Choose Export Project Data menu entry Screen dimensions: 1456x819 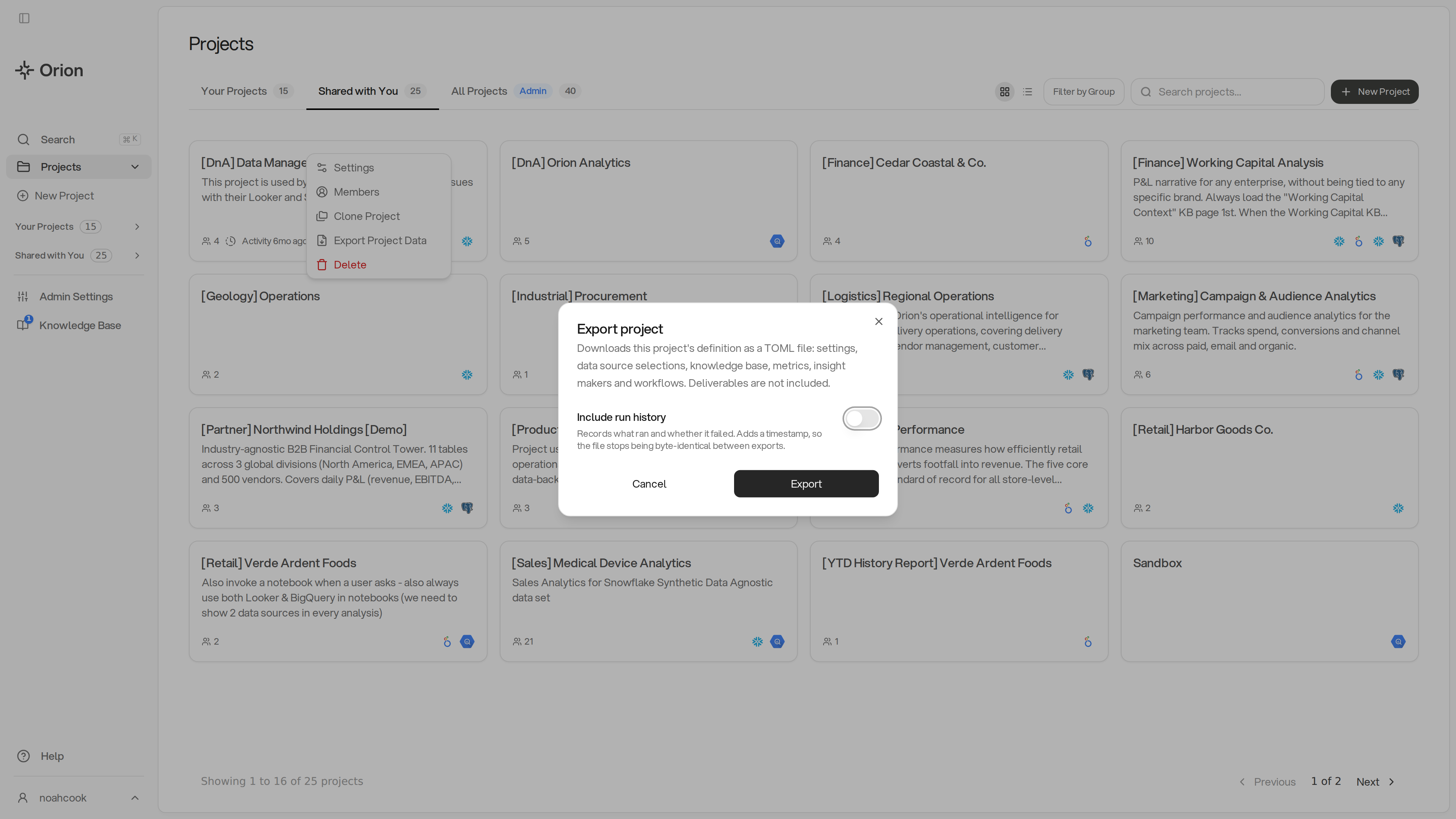378,241
